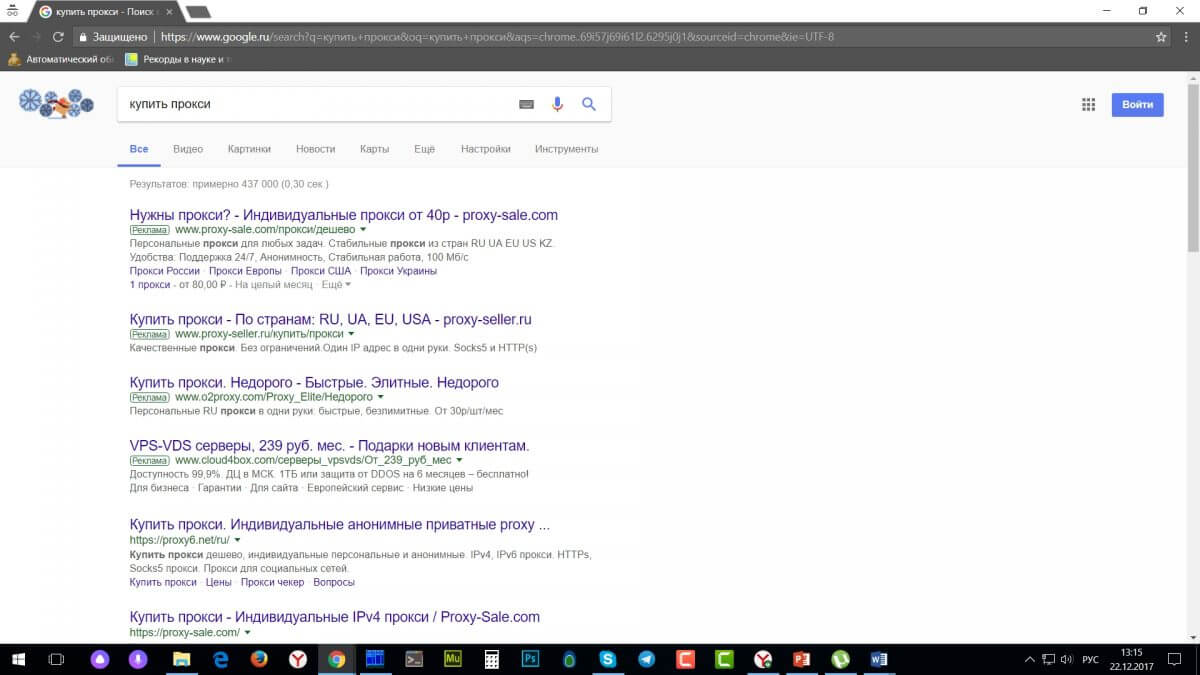
Task: Open the Google apps grid
Action: pos(1089,104)
